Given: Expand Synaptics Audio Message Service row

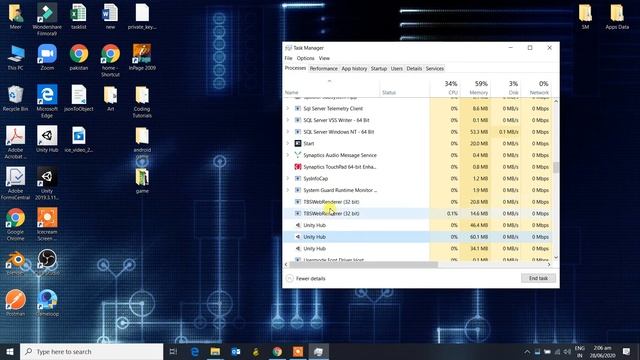Looking at the screenshot, I should point(288,155).
